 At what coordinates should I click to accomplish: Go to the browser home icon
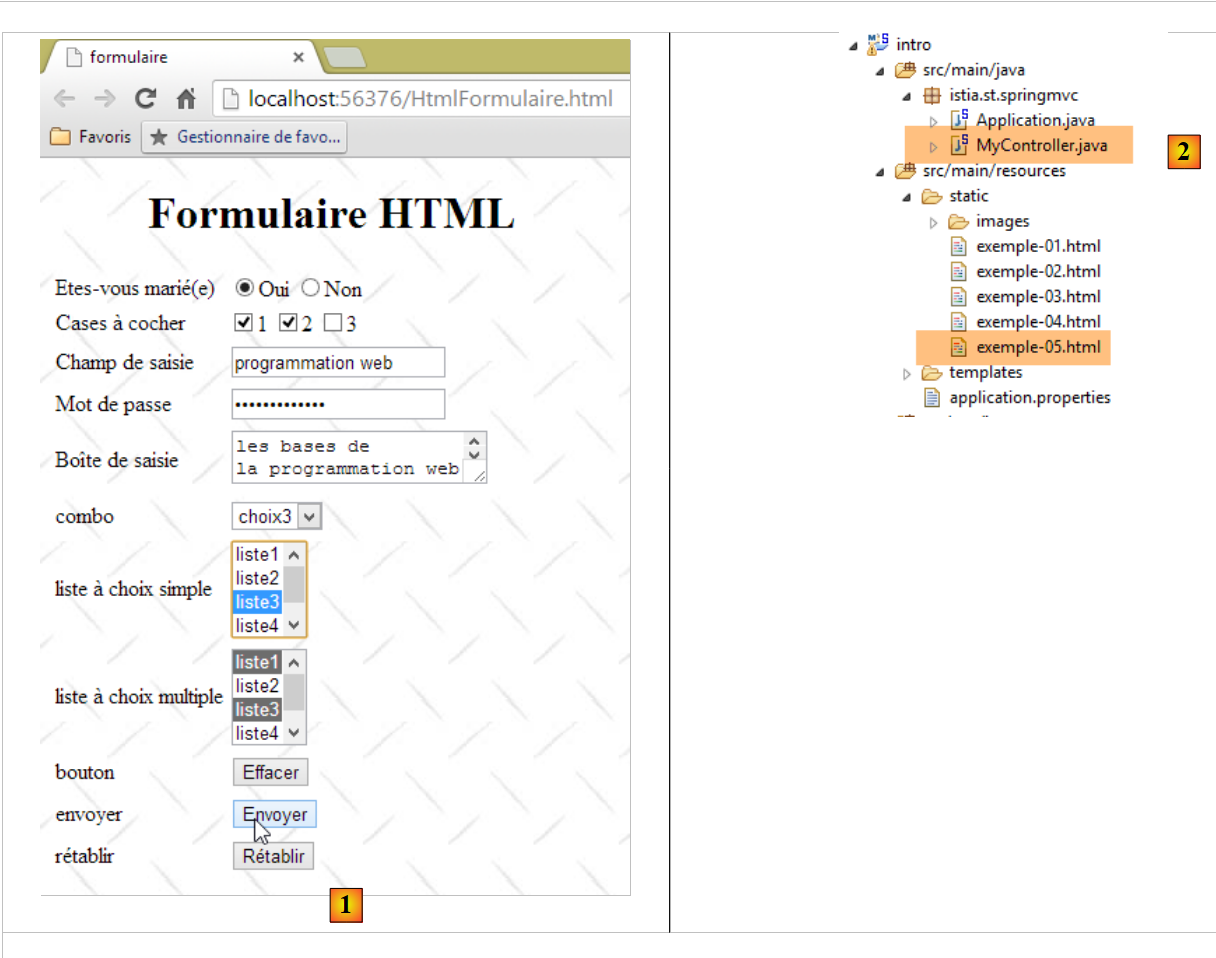click(186, 98)
